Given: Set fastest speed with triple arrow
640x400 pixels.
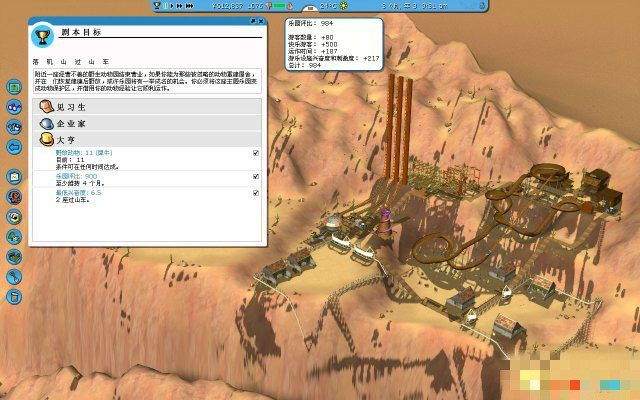Looking at the screenshot, I should click(189, 6).
